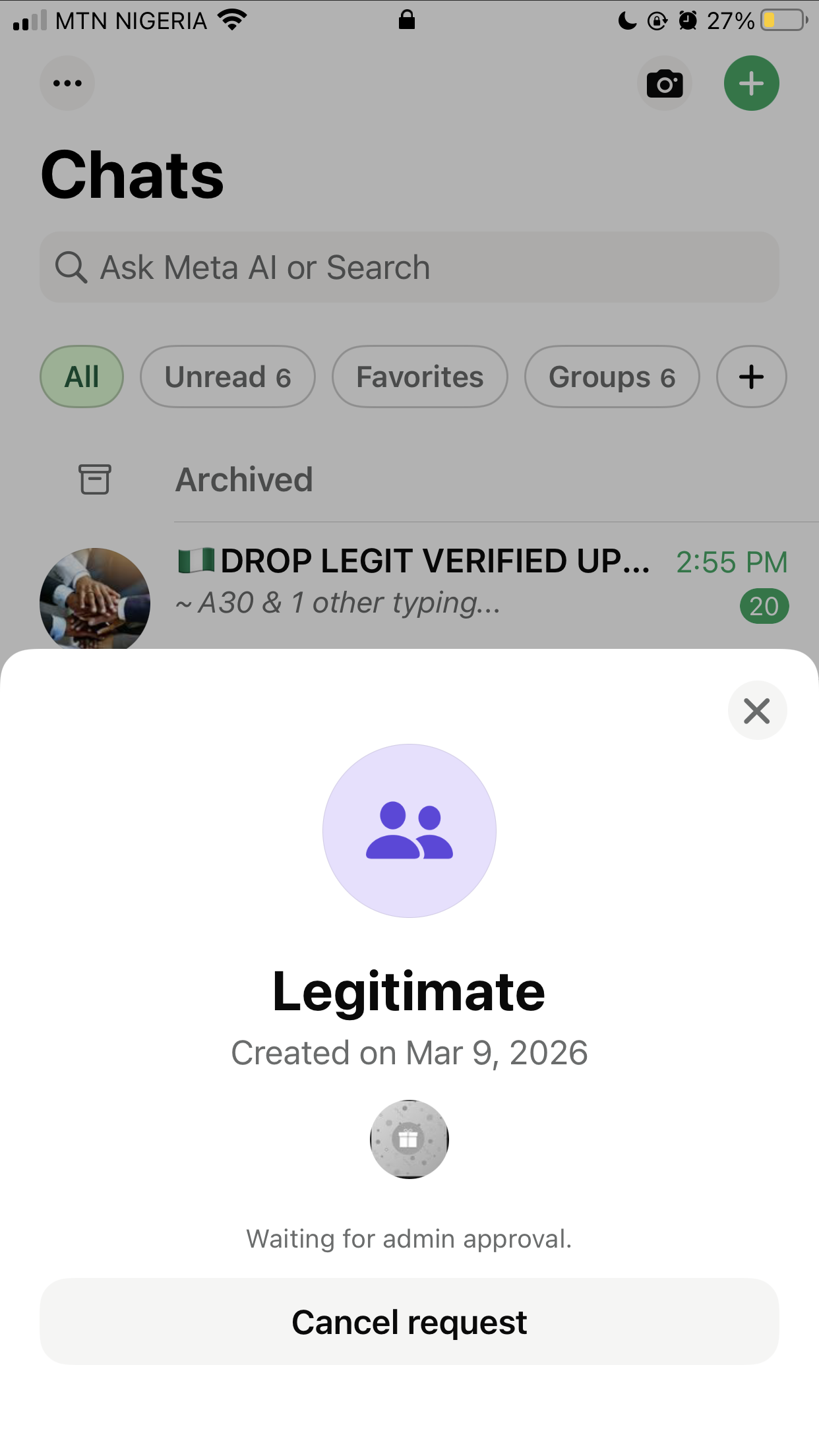Screen dimensions: 819x1456
Task: Filter chats by Unread
Action: pyautogui.click(x=228, y=377)
